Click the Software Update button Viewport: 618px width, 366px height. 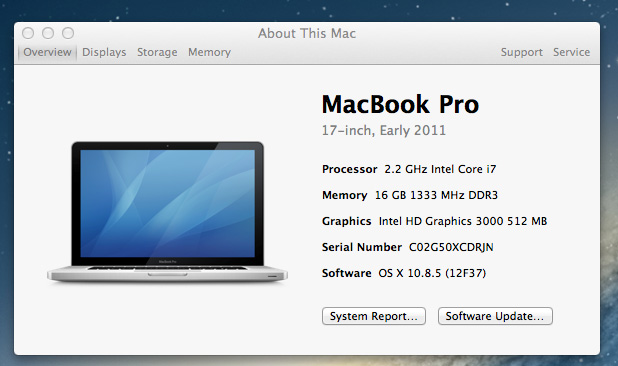click(x=495, y=316)
